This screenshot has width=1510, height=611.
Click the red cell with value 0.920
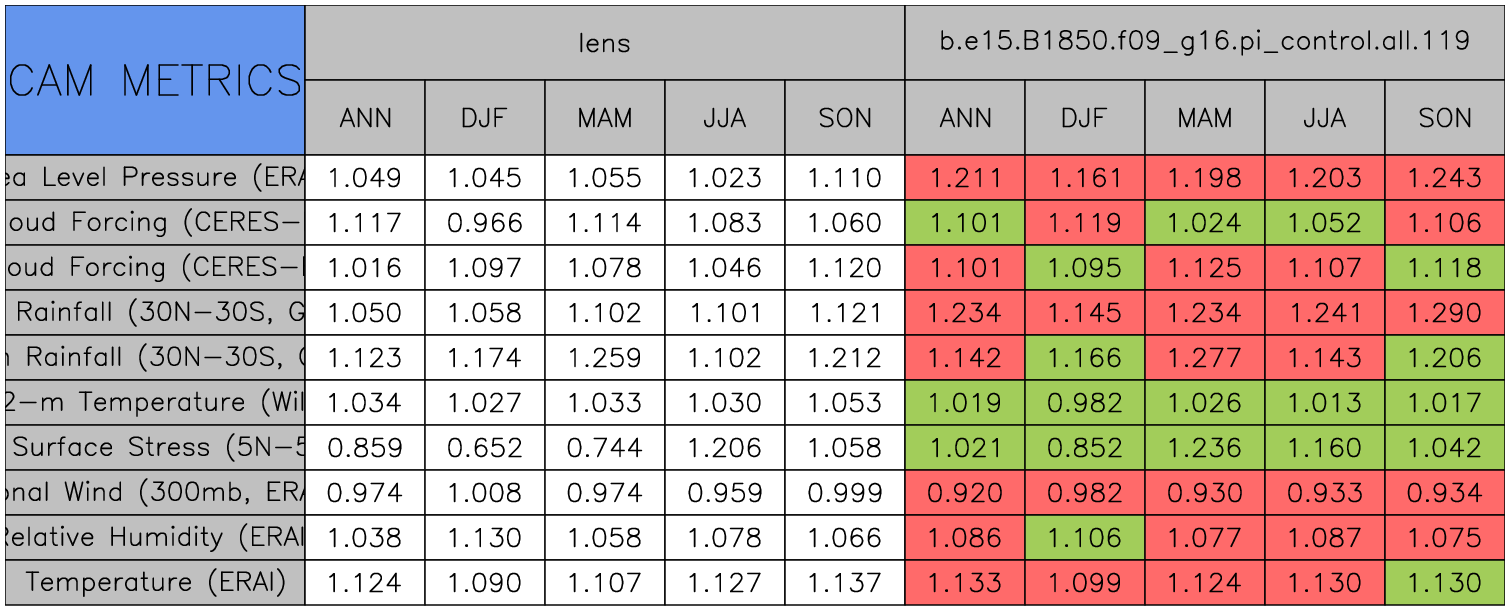964,493
